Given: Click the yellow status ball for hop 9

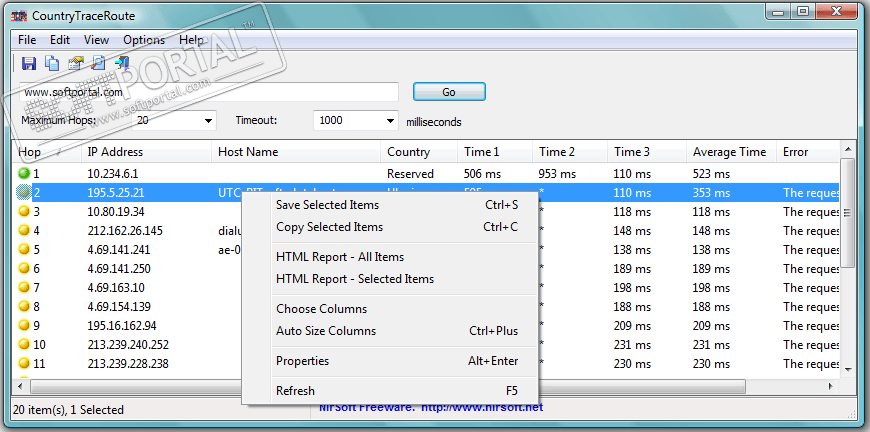Looking at the screenshot, I should tap(24, 325).
